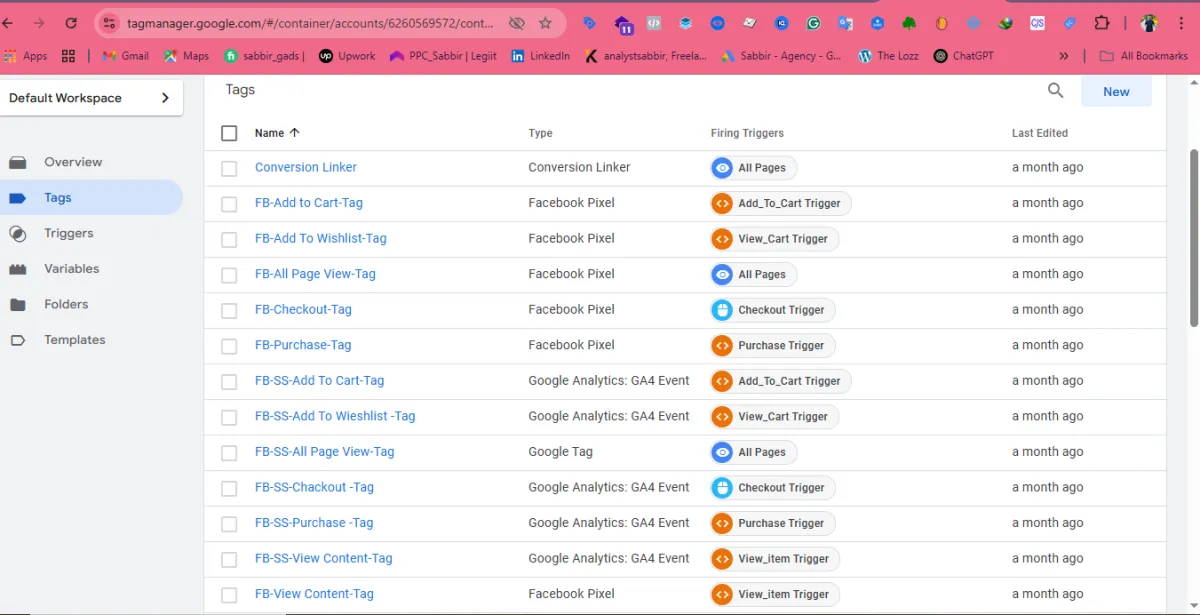Check the FB-Purchase-Tag checkbox
This screenshot has height=615, width=1200.
[229, 346]
